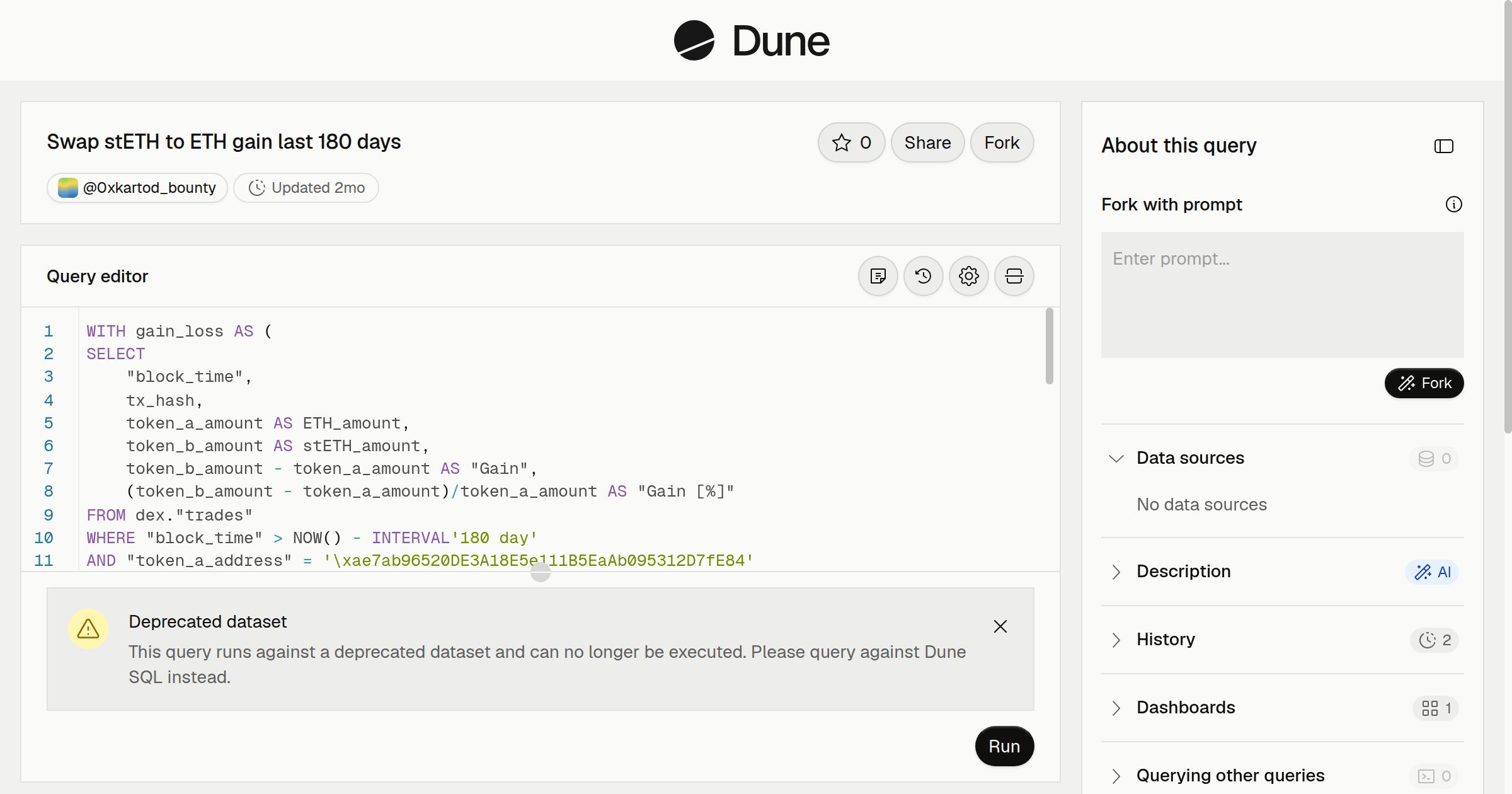
Task: Show Fork with prompt info
Action: point(1454,204)
